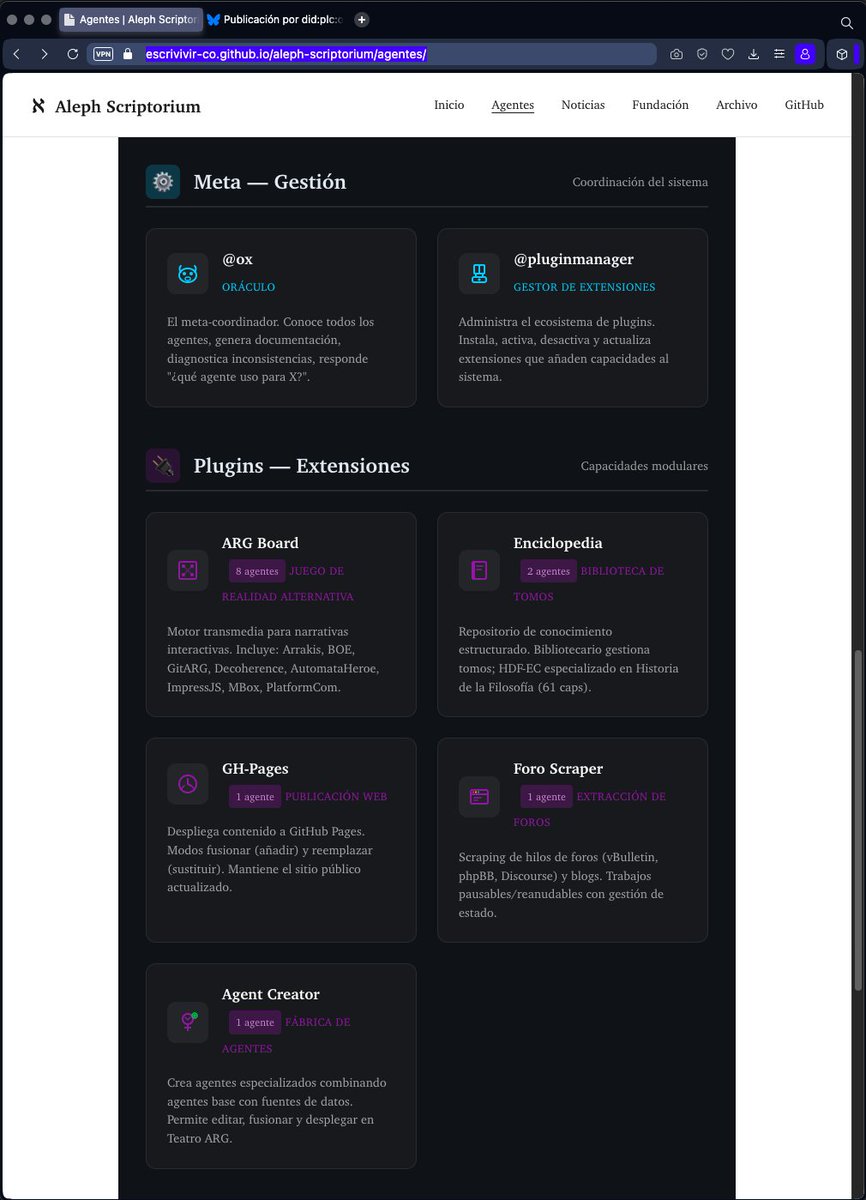
Task: Click the GH-Pages card icon
Action: coord(188,784)
